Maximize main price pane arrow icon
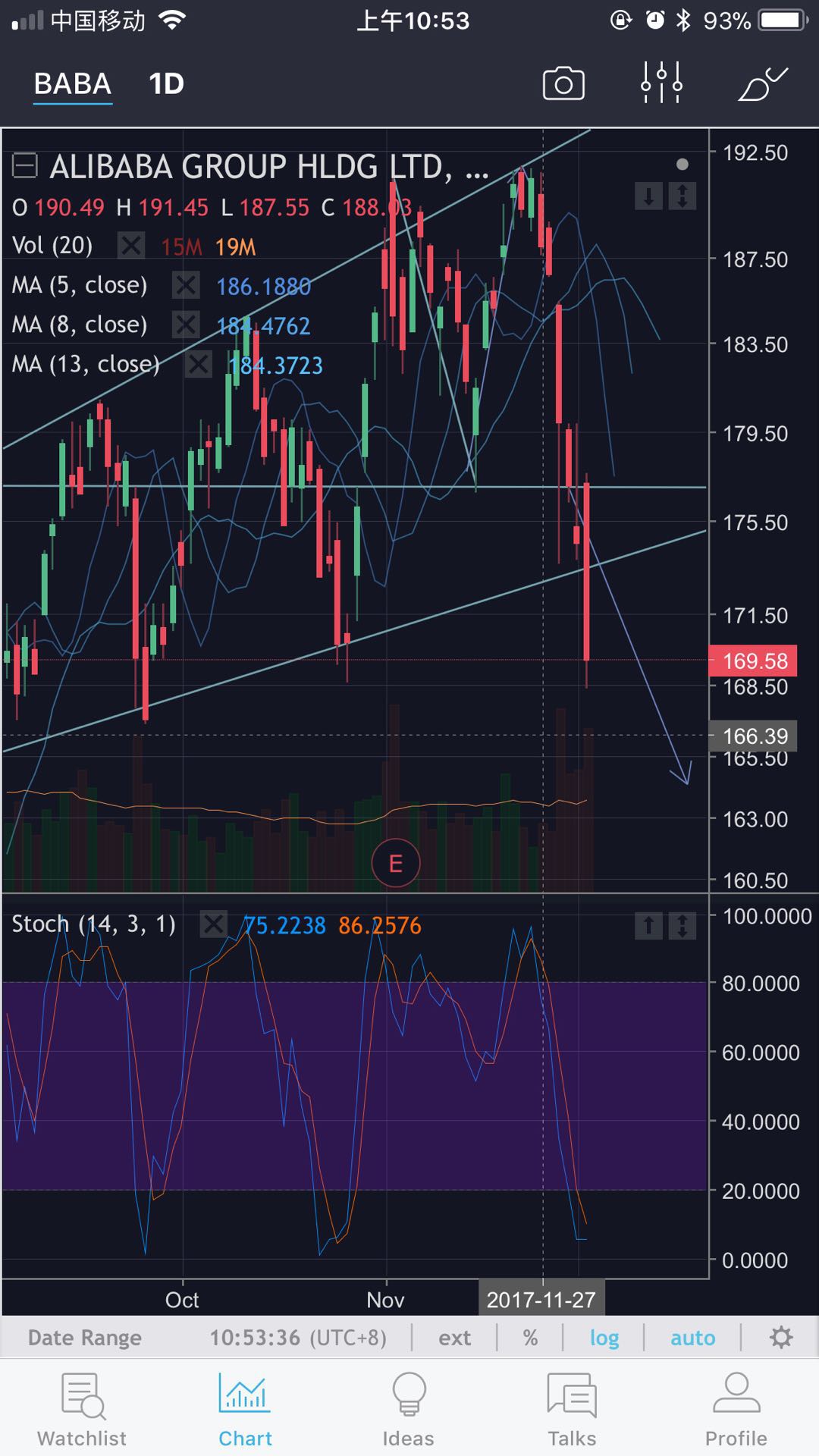This screenshot has height=1456, width=819. coord(682,196)
